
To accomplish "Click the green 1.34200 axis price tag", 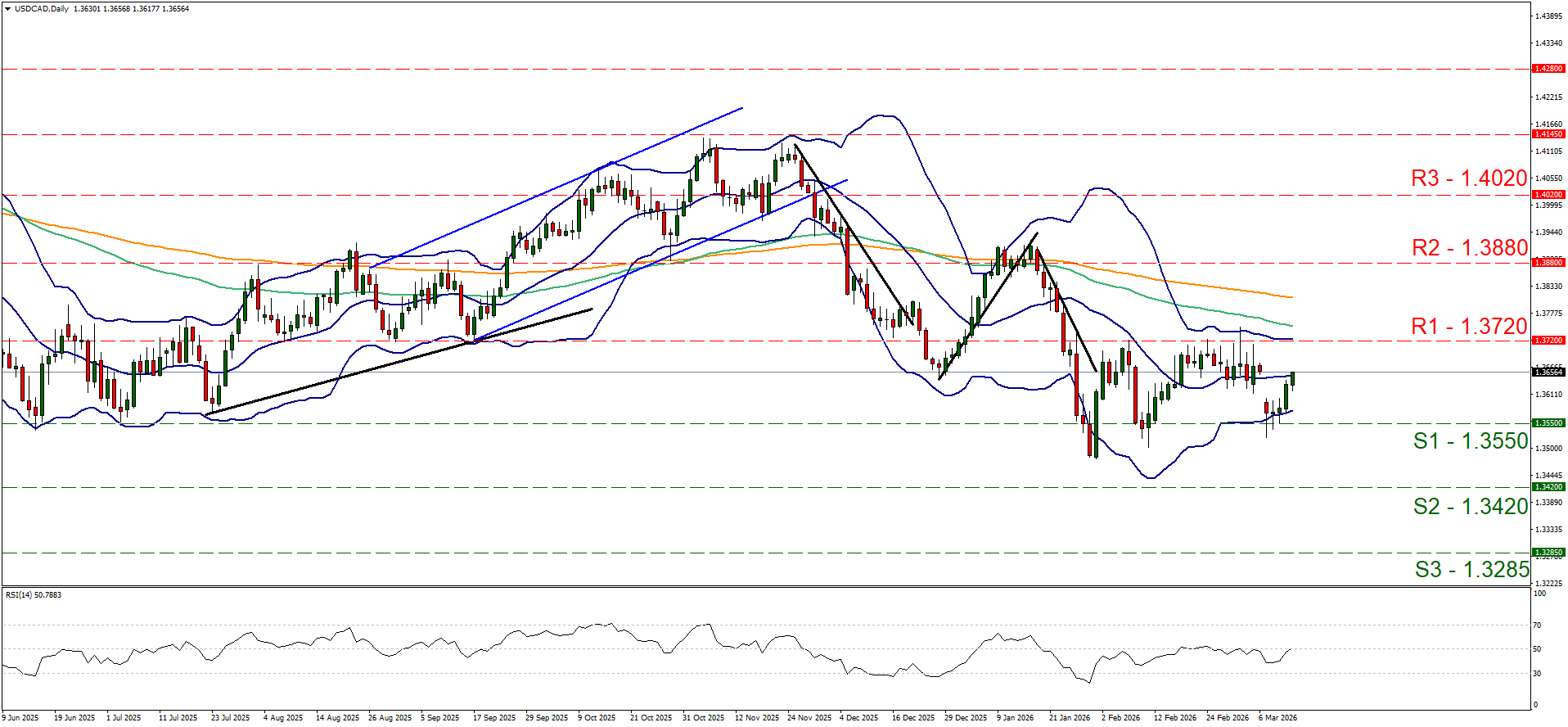I will point(1548,487).
